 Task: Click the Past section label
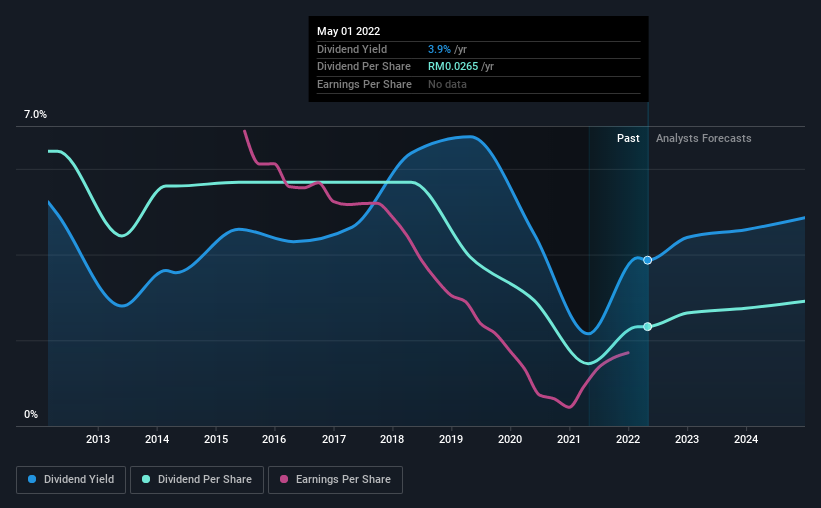click(628, 138)
